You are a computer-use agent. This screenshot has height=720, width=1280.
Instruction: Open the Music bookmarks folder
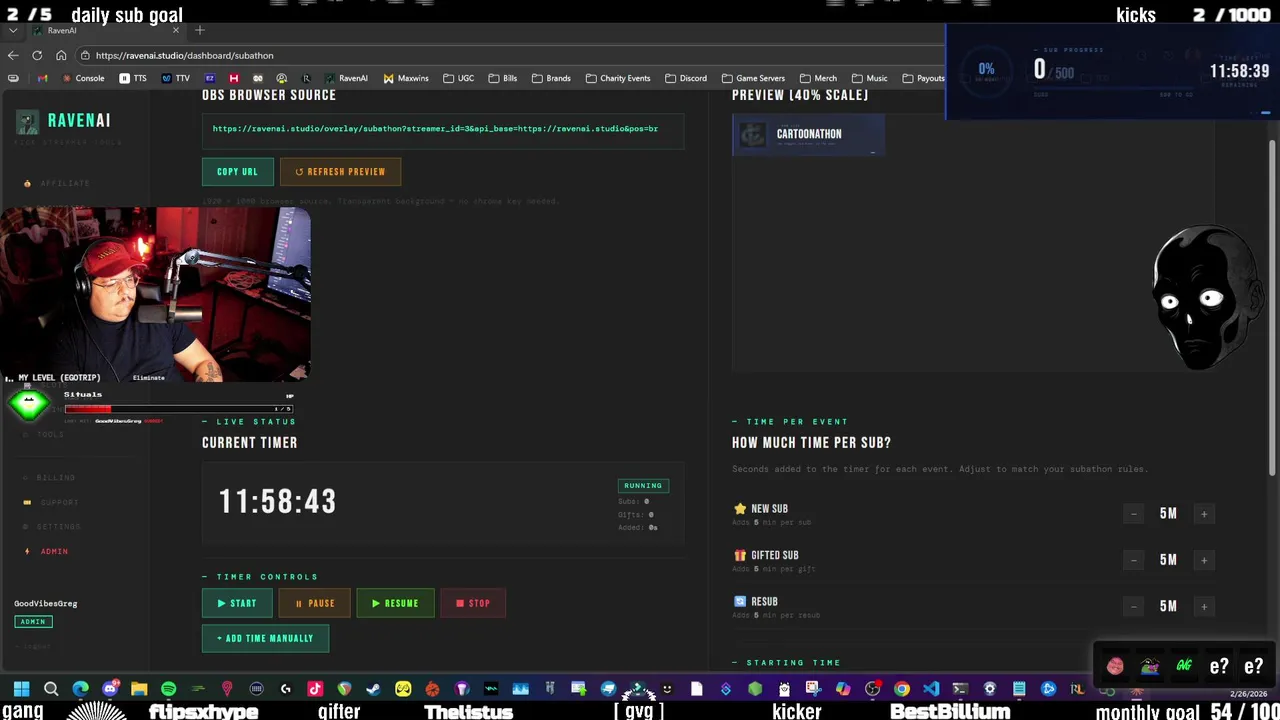click(869, 78)
